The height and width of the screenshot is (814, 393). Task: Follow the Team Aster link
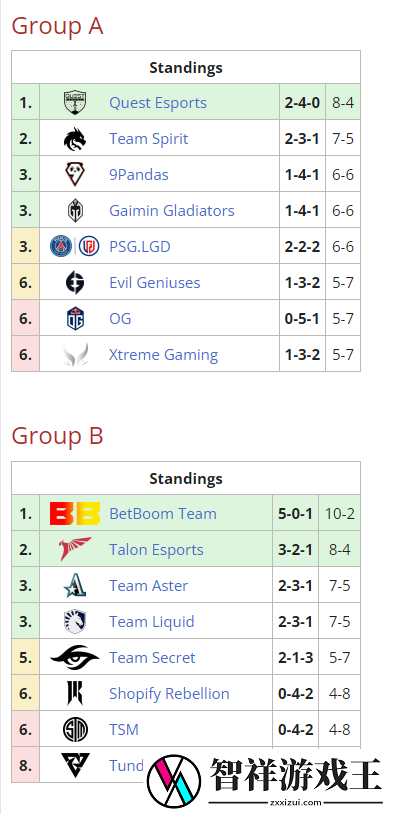click(148, 586)
